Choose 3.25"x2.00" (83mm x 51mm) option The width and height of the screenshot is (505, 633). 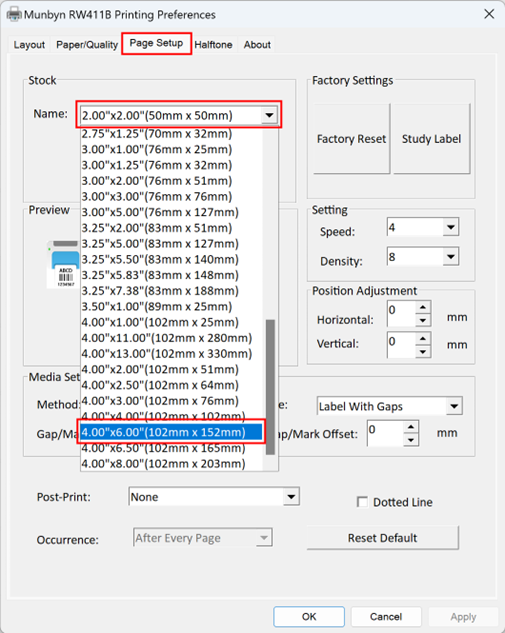coord(172,228)
